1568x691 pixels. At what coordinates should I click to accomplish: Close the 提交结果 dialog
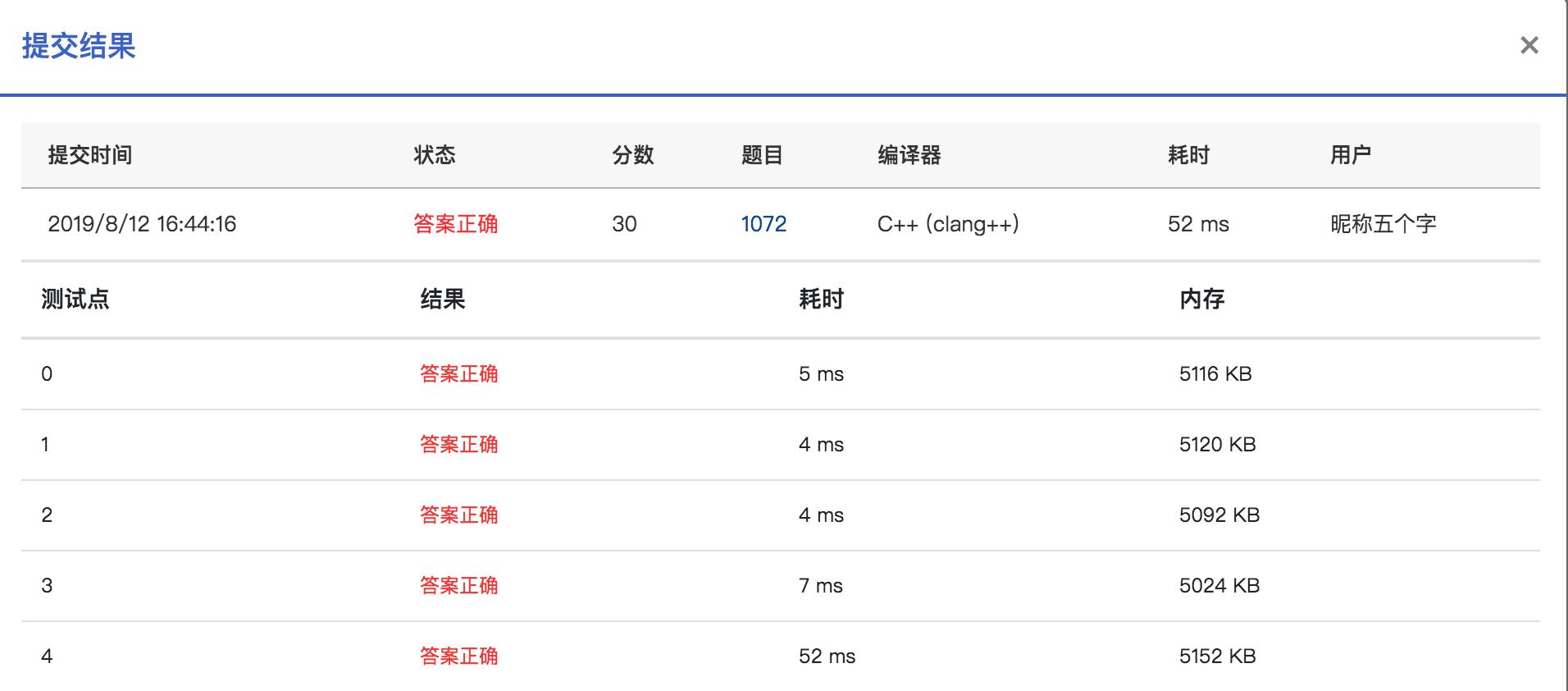coord(1529,45)
